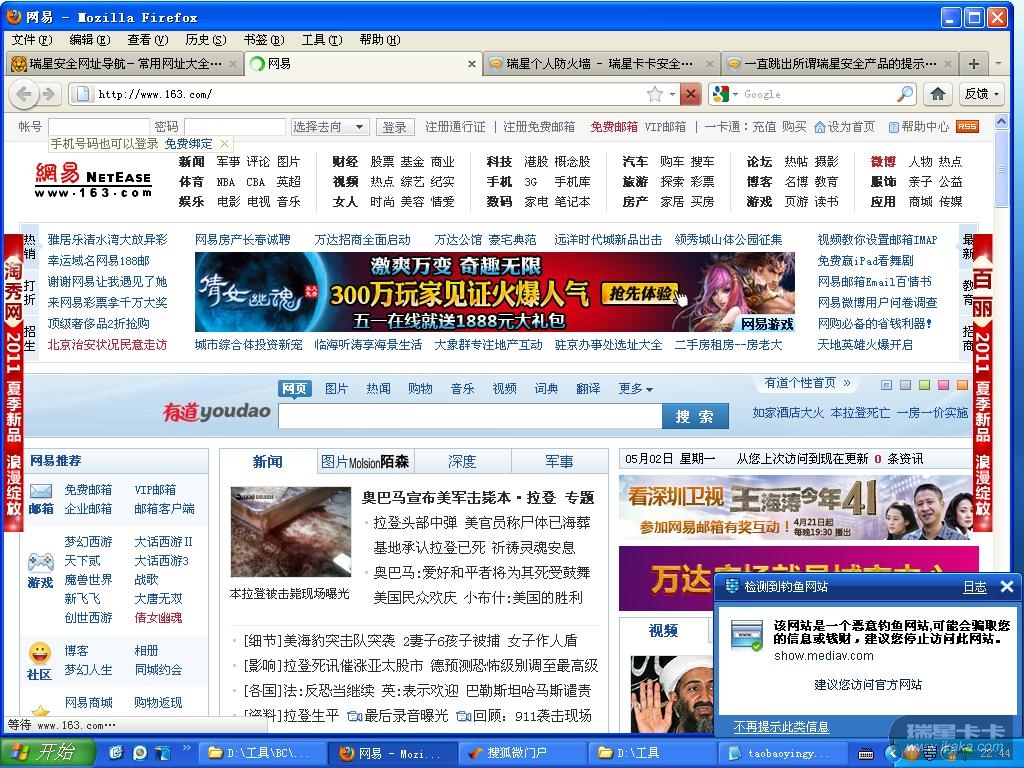Dismiss the 手机号码也可以登录 tooltip

(x=224, y=143)
